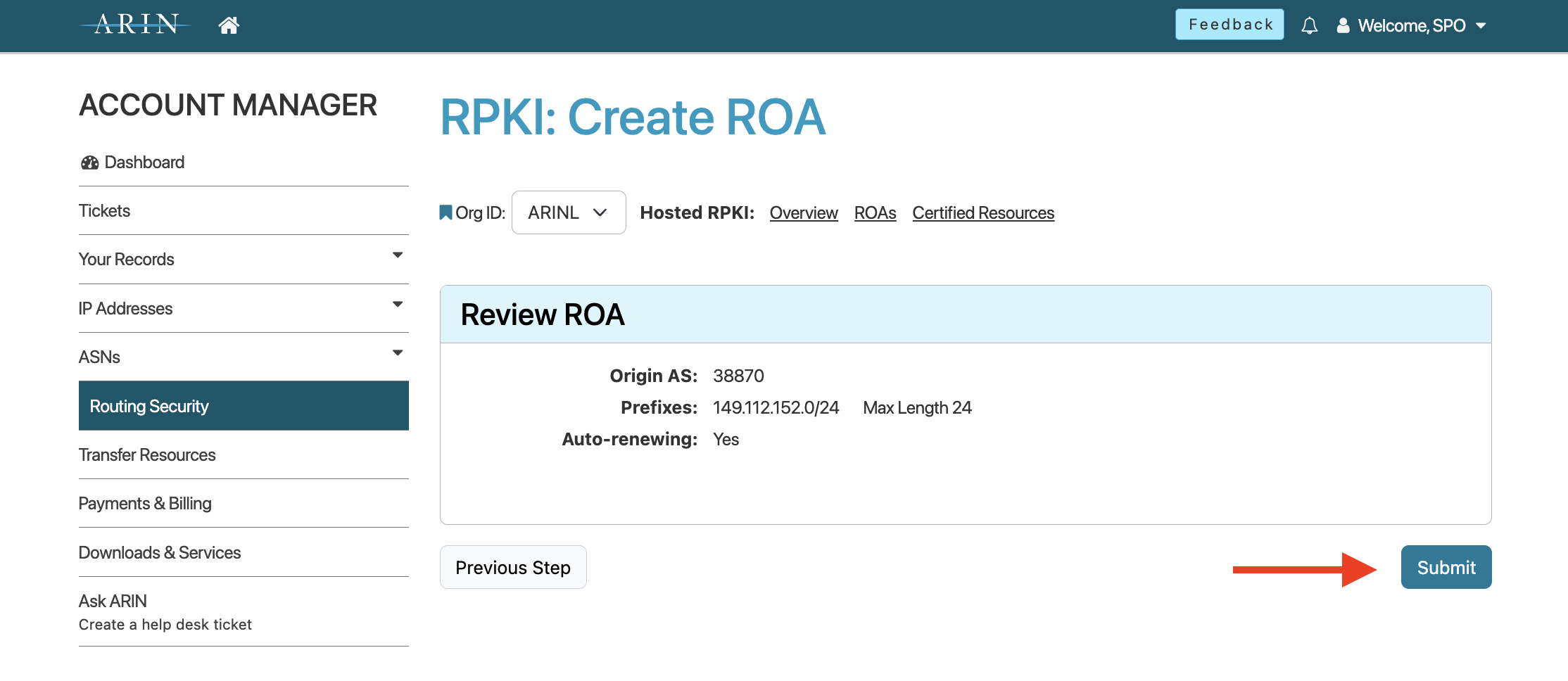Click the Hosted RPKI: label
The height and width of the screenshot is (681, 1568).
[x=697, y=212]
